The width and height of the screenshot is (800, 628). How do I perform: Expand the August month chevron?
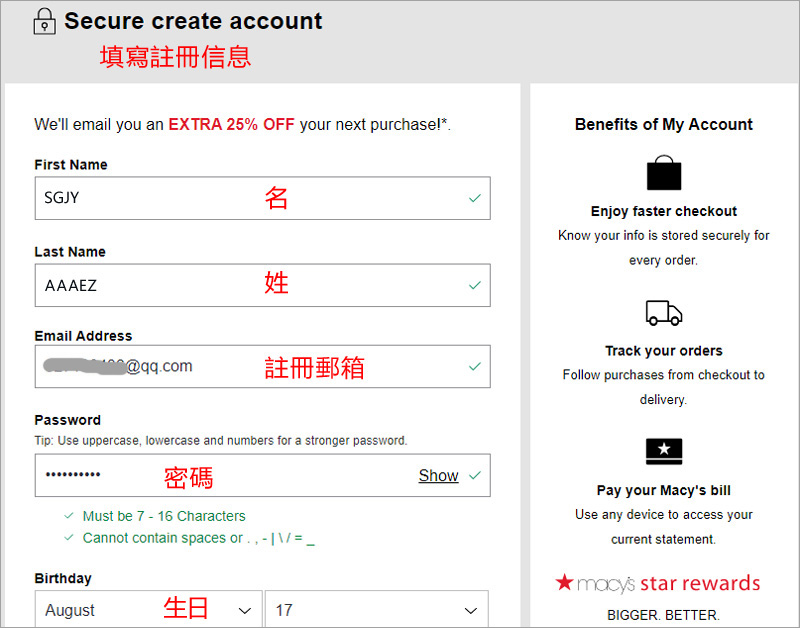click(244, 610)
